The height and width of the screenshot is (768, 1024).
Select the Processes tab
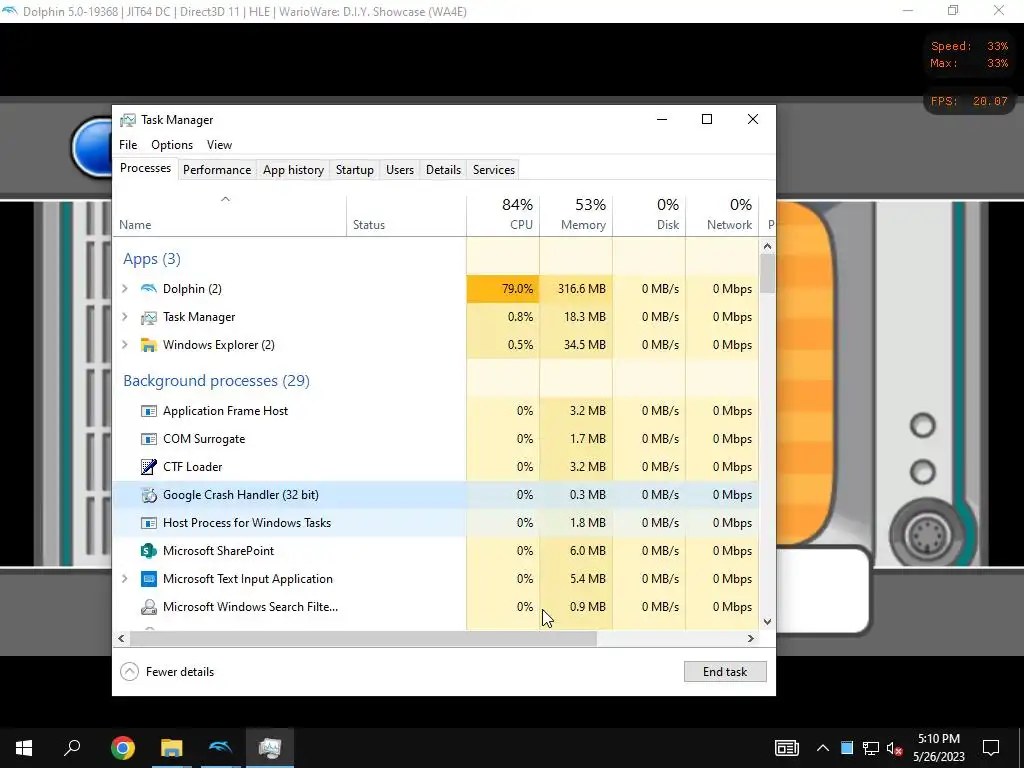coord(146,168)
